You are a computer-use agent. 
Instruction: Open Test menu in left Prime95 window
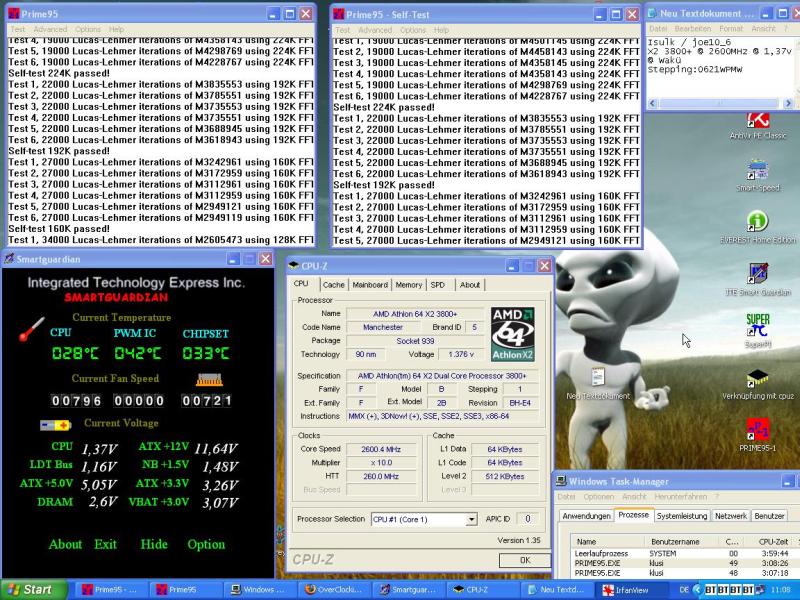pyautogui.click(x=18, y=30)
